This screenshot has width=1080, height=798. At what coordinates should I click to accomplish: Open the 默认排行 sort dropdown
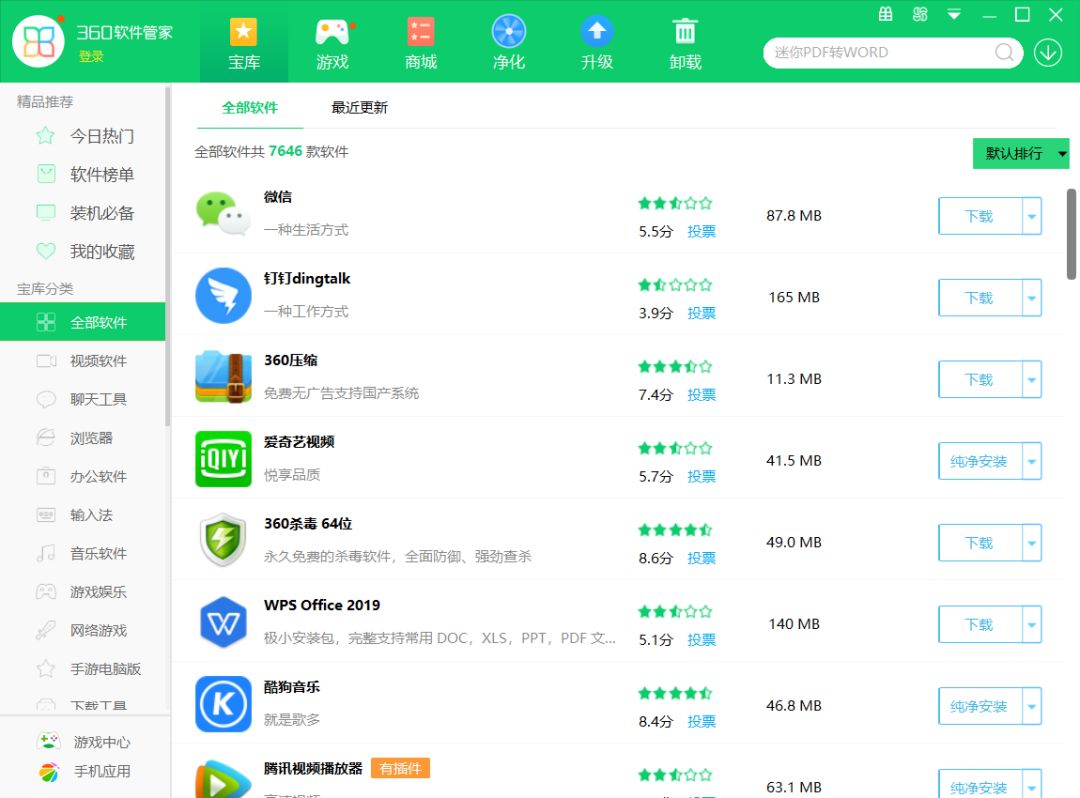coord(1021,154)
